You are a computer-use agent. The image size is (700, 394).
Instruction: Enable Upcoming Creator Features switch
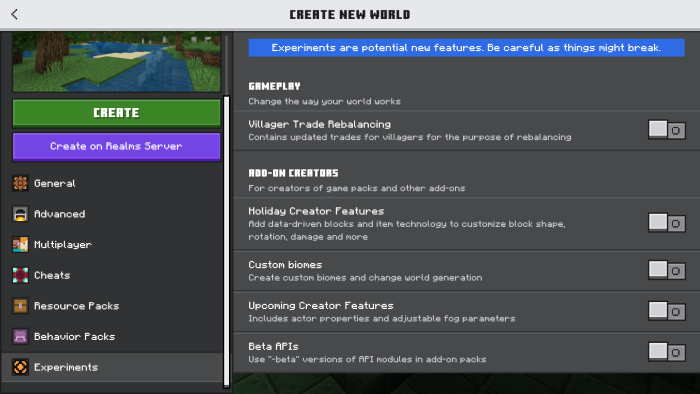[x=667, y=311]
